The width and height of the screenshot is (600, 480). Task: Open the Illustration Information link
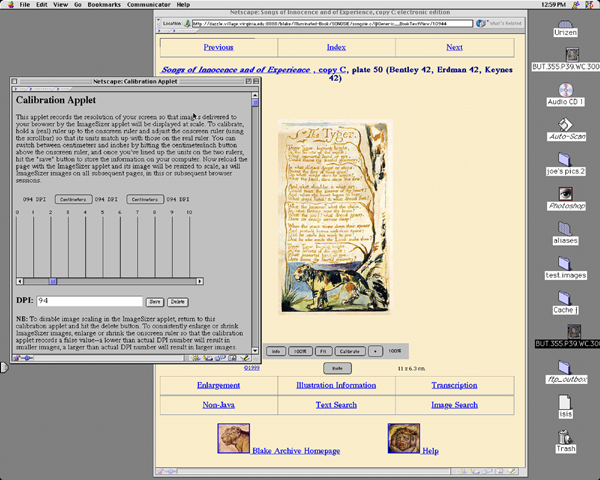pyautogui.click(x=336, y=385)
